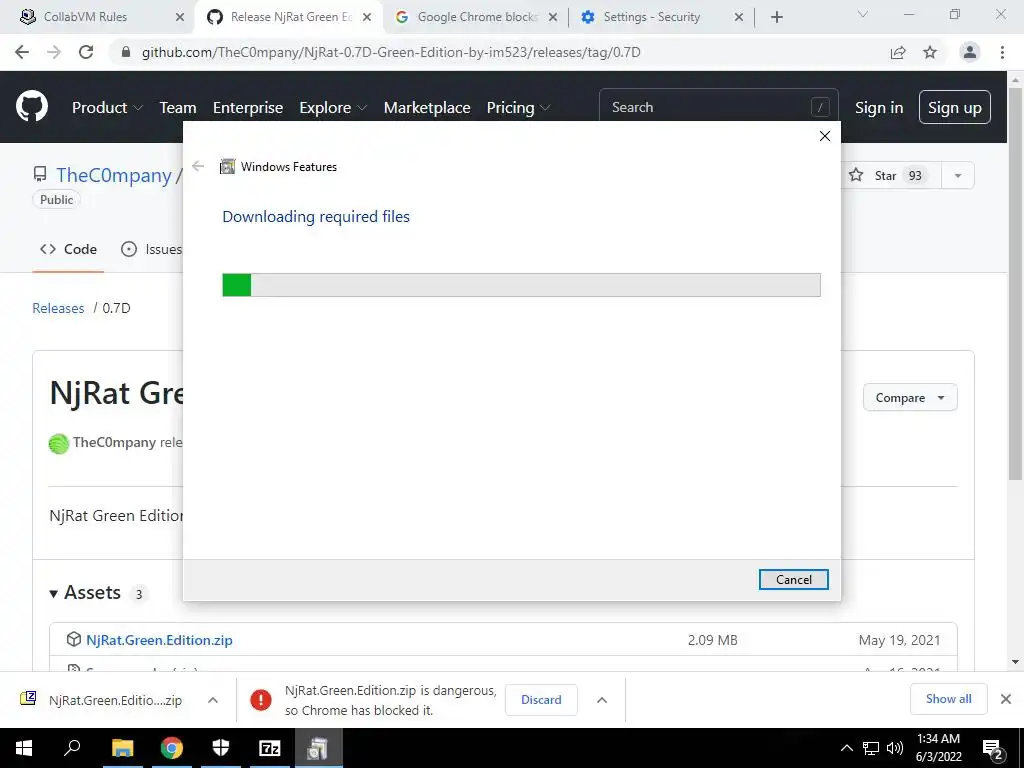The width and height of the screenshot is (1024, 768).
Task: Collapse the Assets section
Action: [x=86, y=592]
